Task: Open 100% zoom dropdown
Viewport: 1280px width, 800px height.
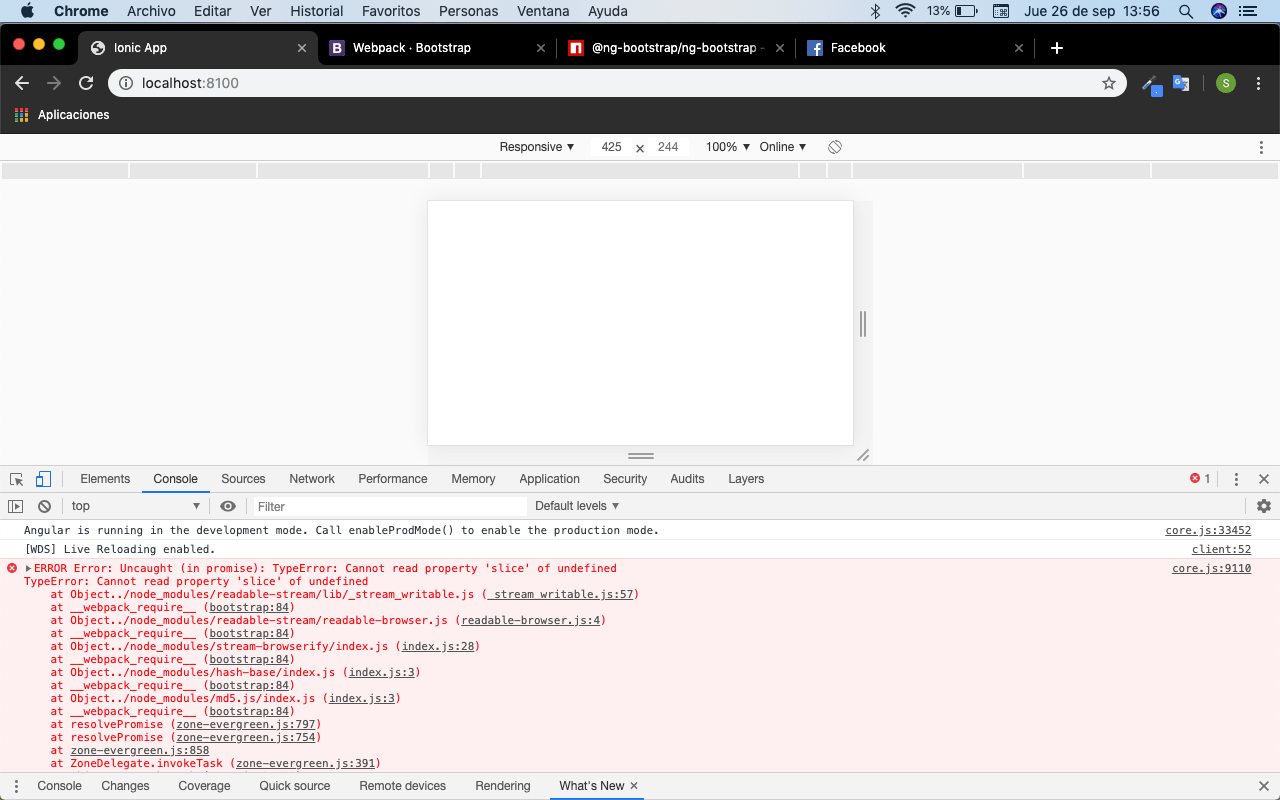Action: [x=727, y=147]
